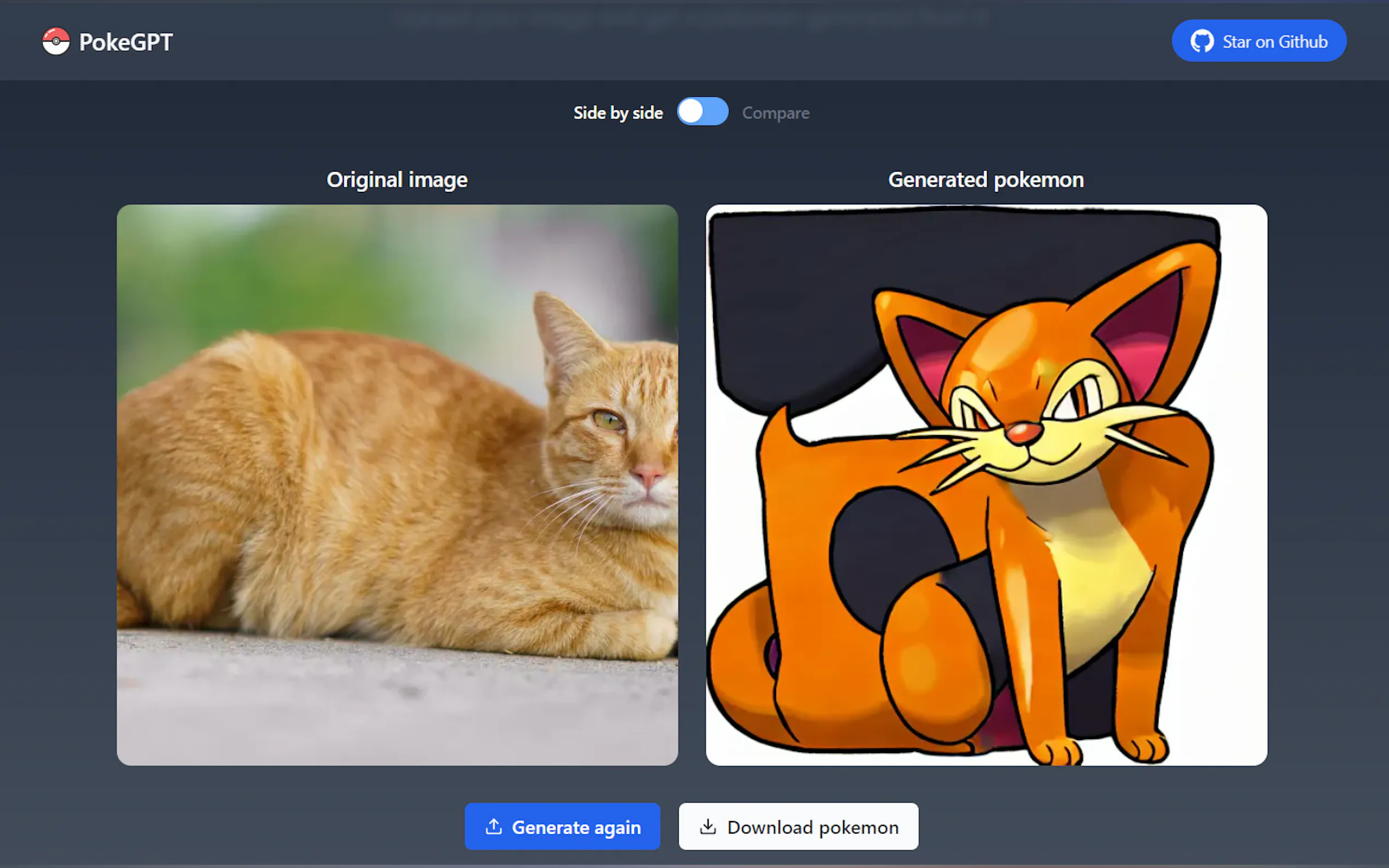
Task: Click the generated pokemon image
Action: 986,485
